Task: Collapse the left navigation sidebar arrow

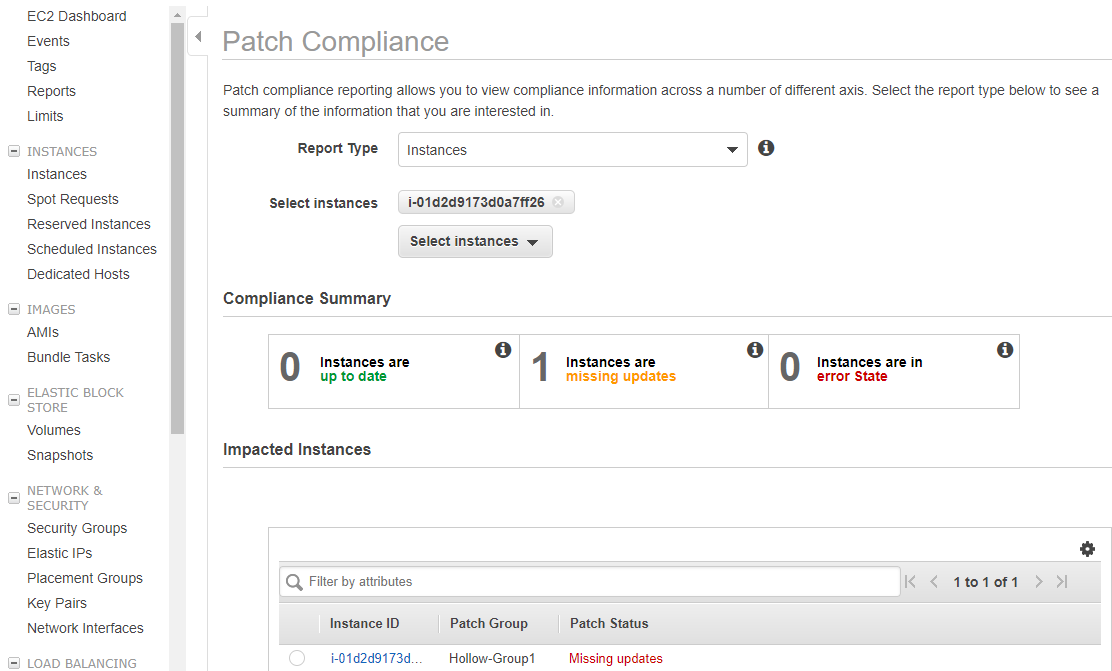Action: 198,37
